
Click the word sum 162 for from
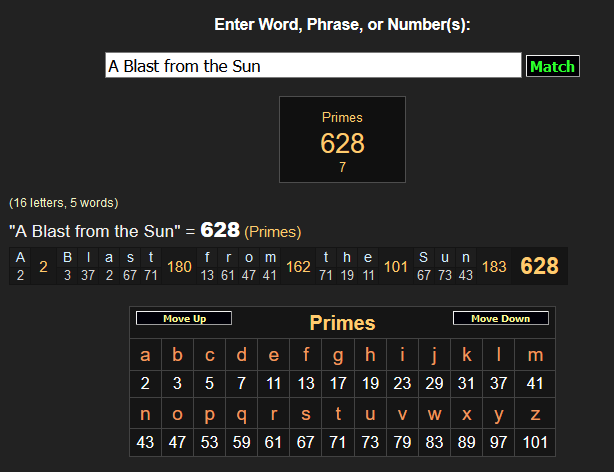(298, 267)
